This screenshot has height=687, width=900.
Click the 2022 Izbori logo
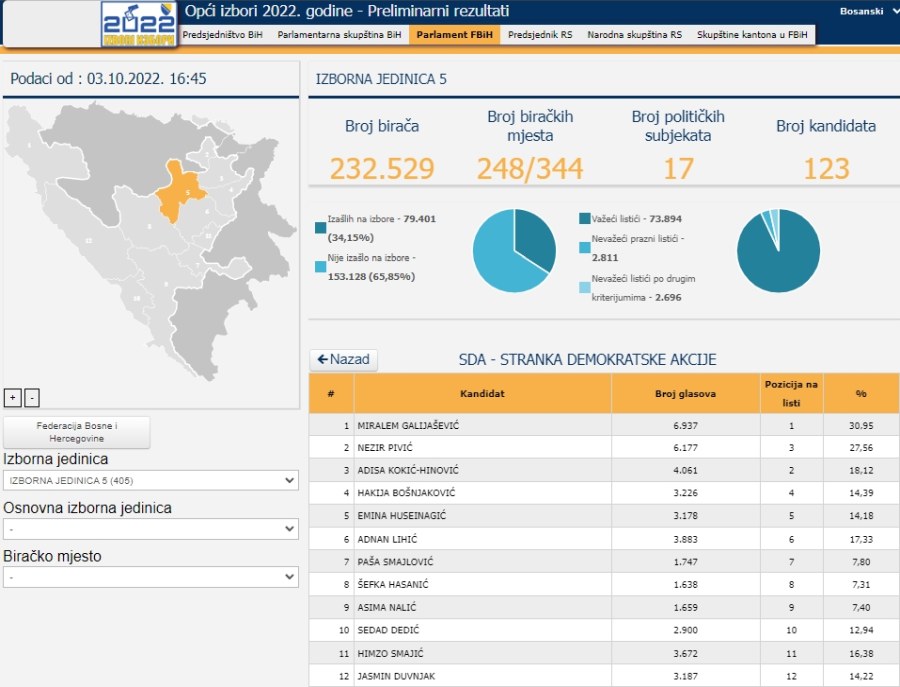(x=138, y=24)
